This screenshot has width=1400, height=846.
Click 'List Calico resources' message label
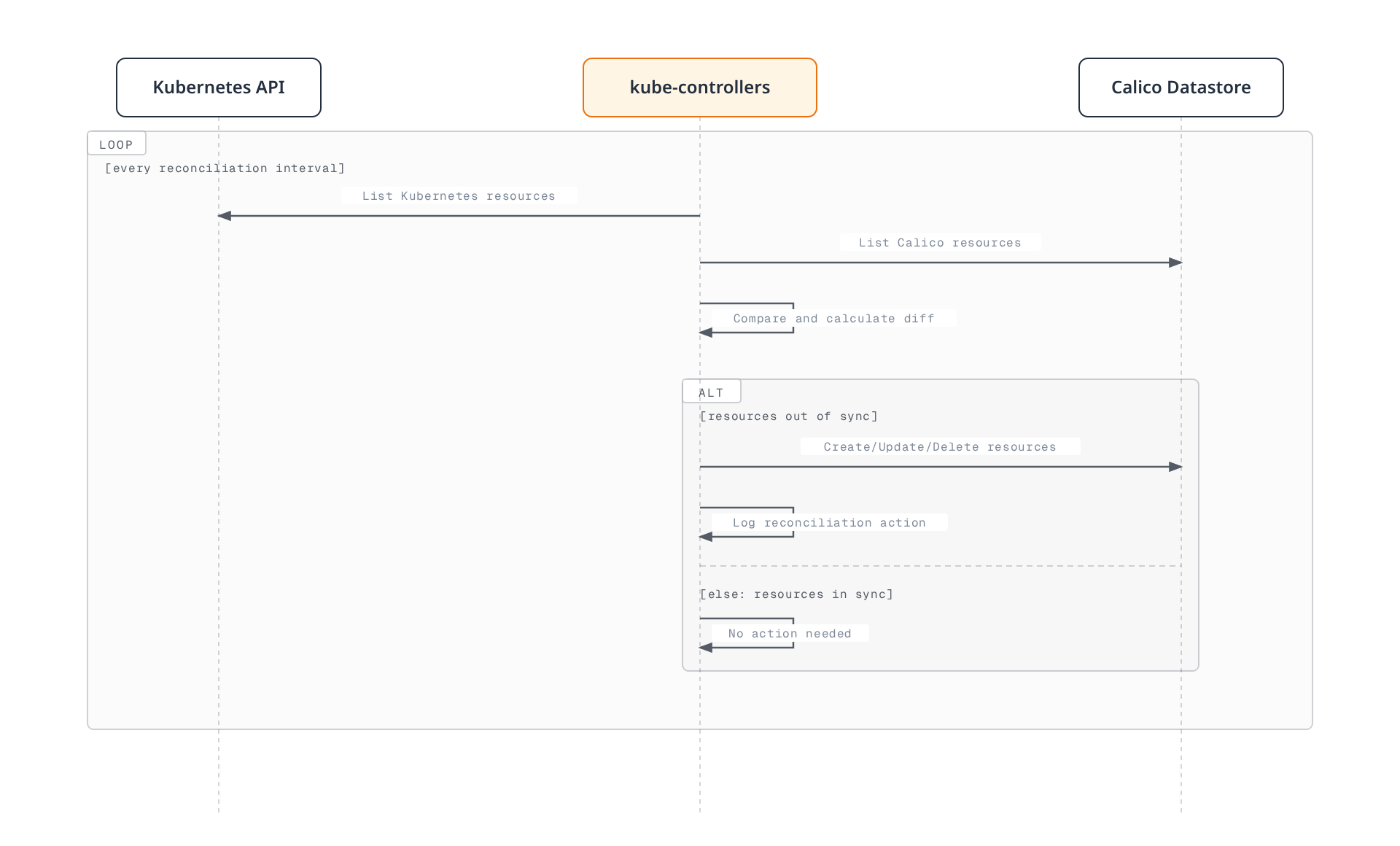pyautogui.click(x=941, y=242)
